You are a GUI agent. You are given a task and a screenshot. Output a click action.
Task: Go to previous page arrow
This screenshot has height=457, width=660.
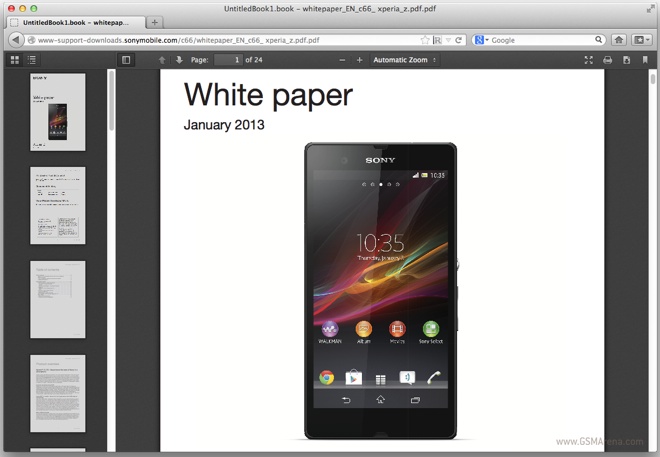point(162,60)
